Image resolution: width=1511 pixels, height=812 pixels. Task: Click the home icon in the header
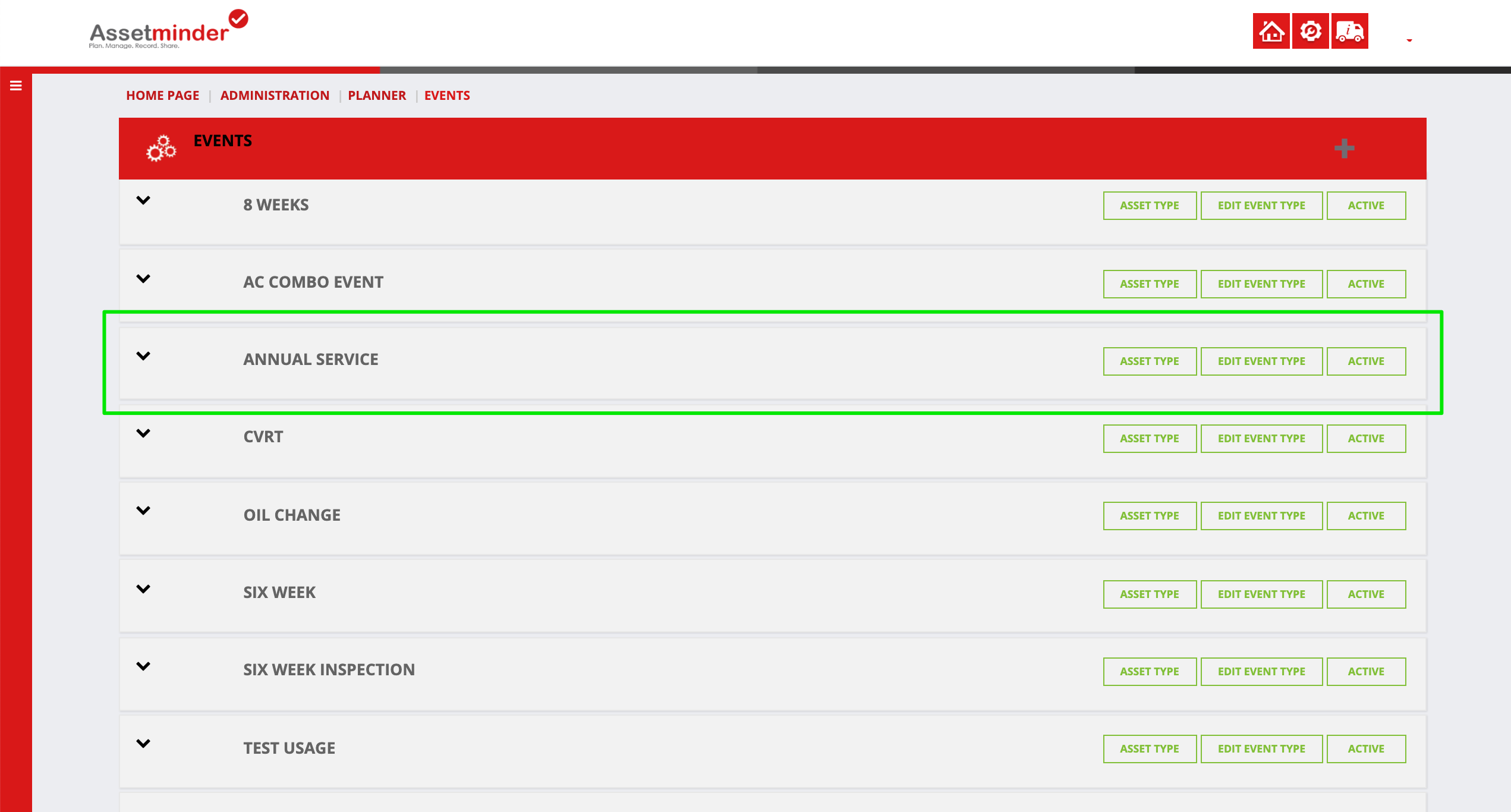(x=1271, y=31)
